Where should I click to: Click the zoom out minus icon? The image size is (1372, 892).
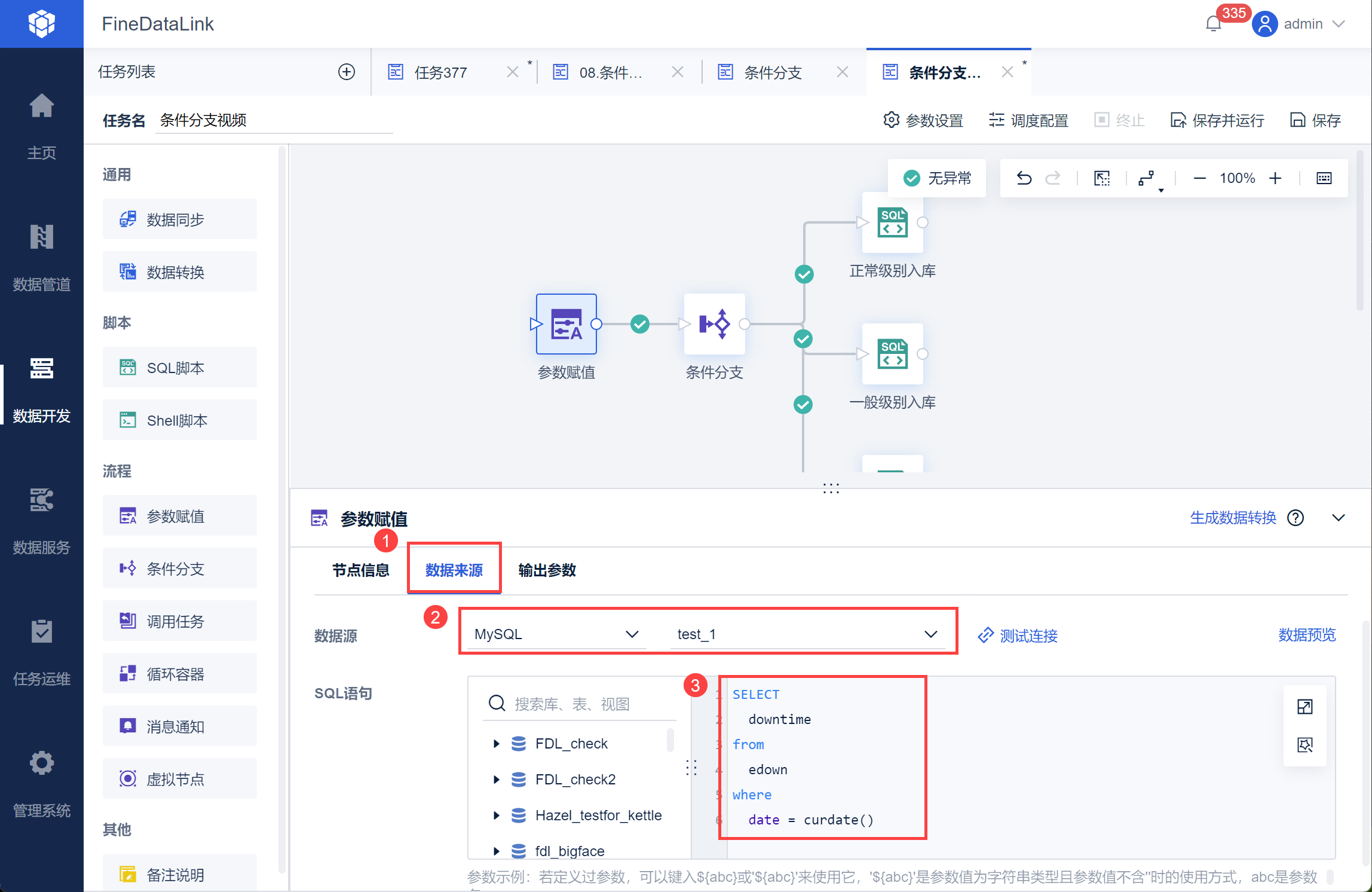(x=1199, y=178)
